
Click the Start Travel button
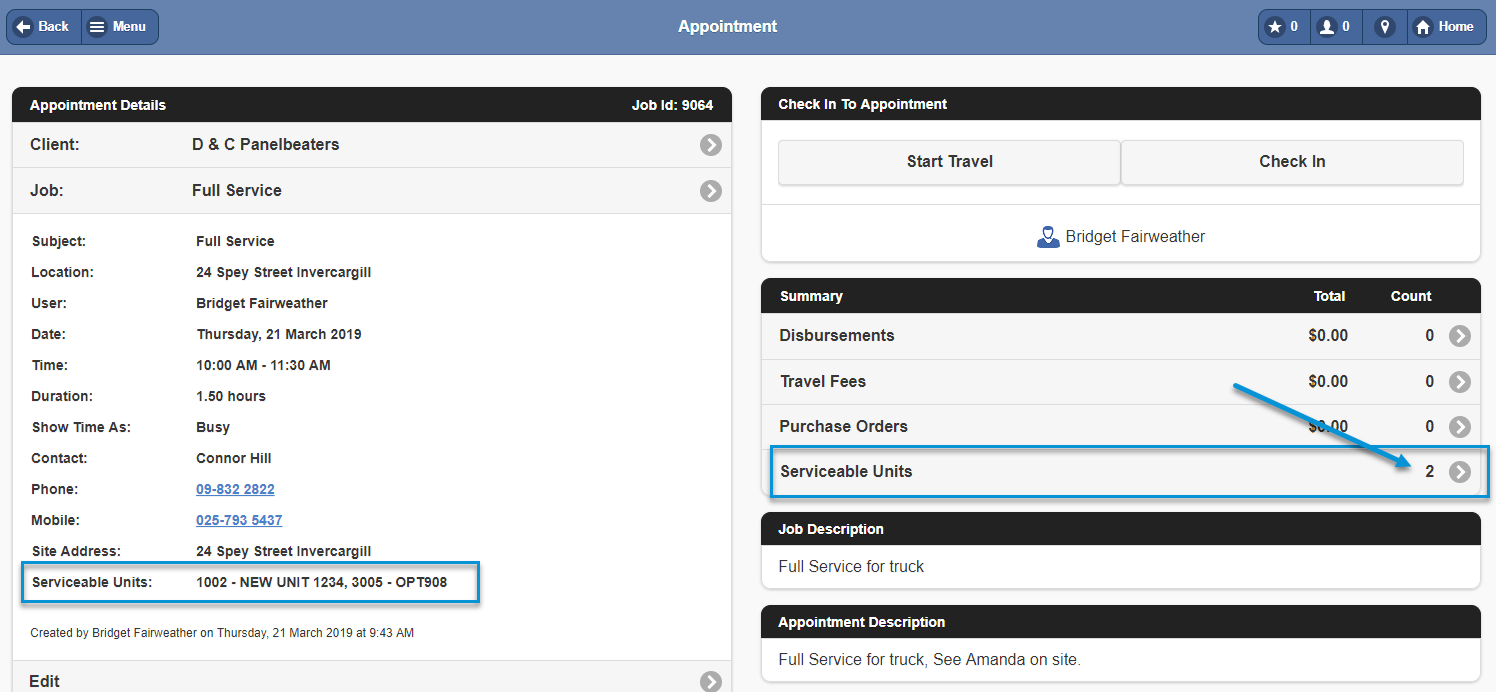pyautogui.click(x=949, y=162)
